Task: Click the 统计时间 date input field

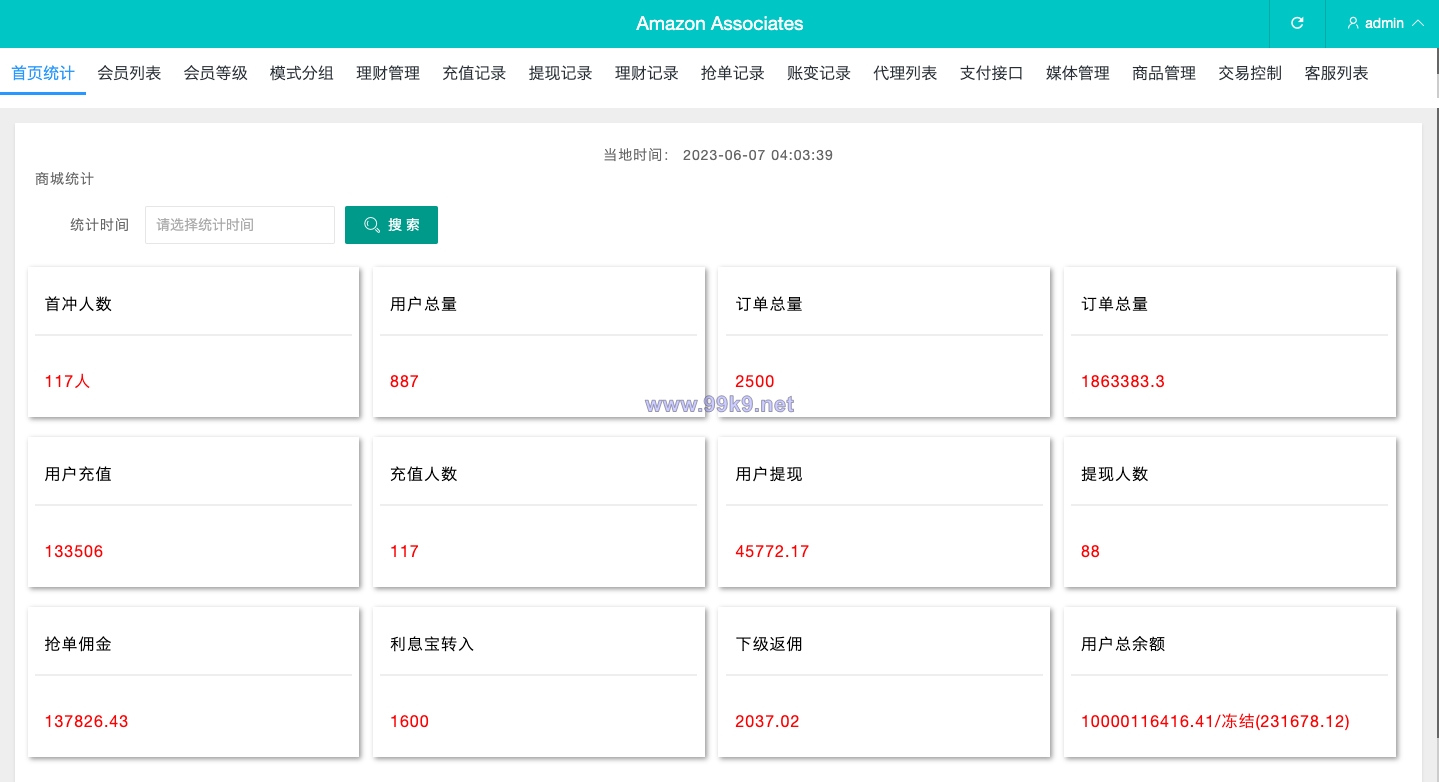Action: [x=240, y=225]
